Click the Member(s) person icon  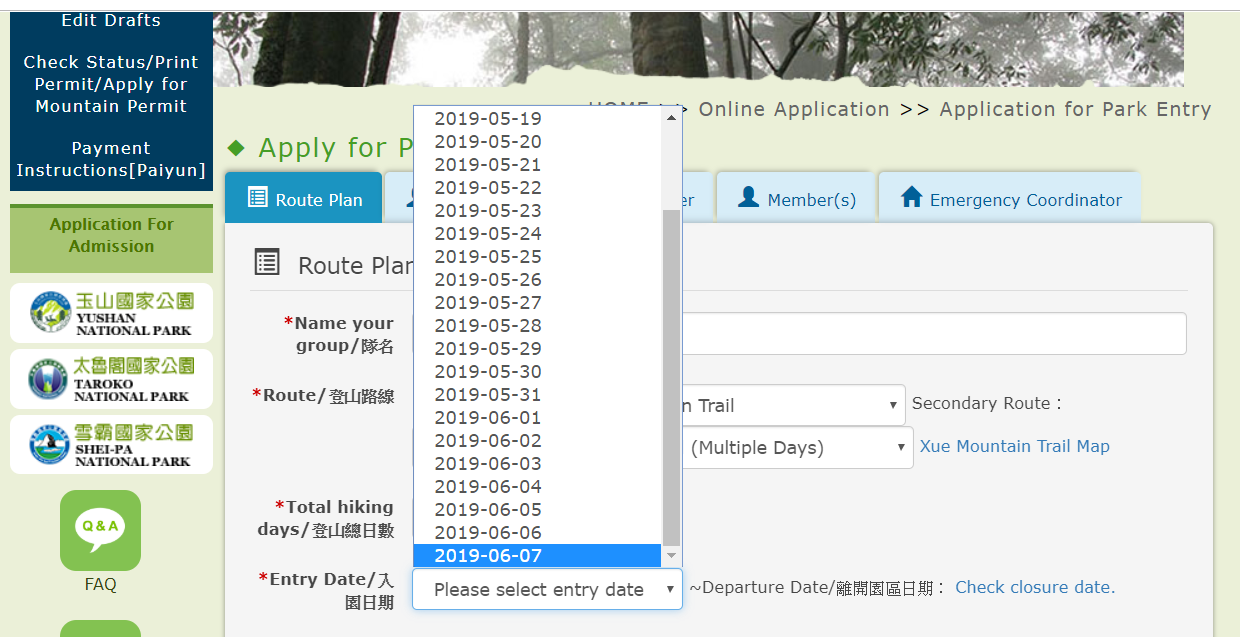pos(748,197)
